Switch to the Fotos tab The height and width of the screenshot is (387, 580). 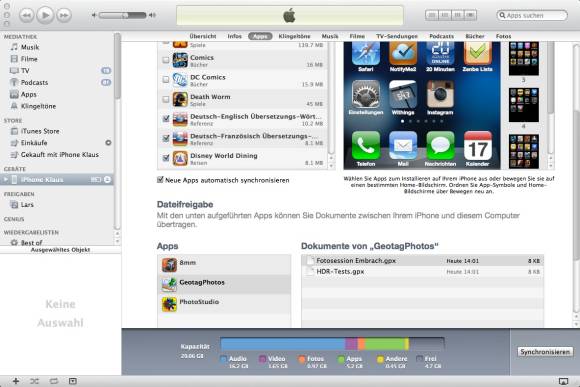[503, 36]
